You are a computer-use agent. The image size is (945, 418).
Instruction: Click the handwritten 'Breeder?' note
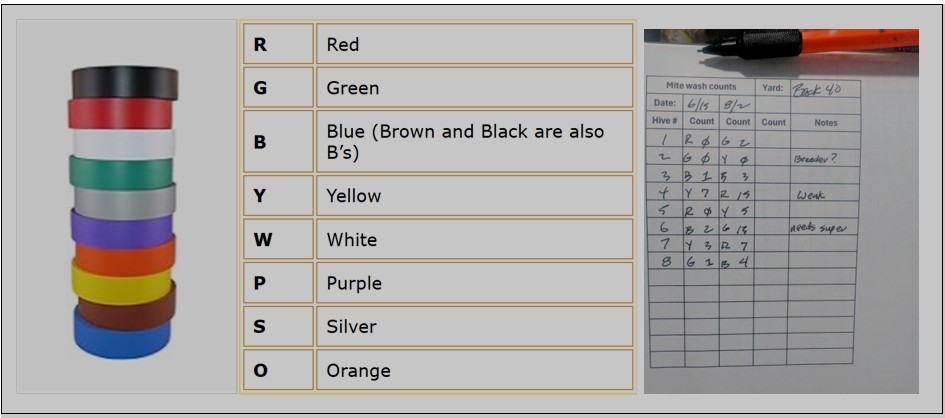[815, 159]
